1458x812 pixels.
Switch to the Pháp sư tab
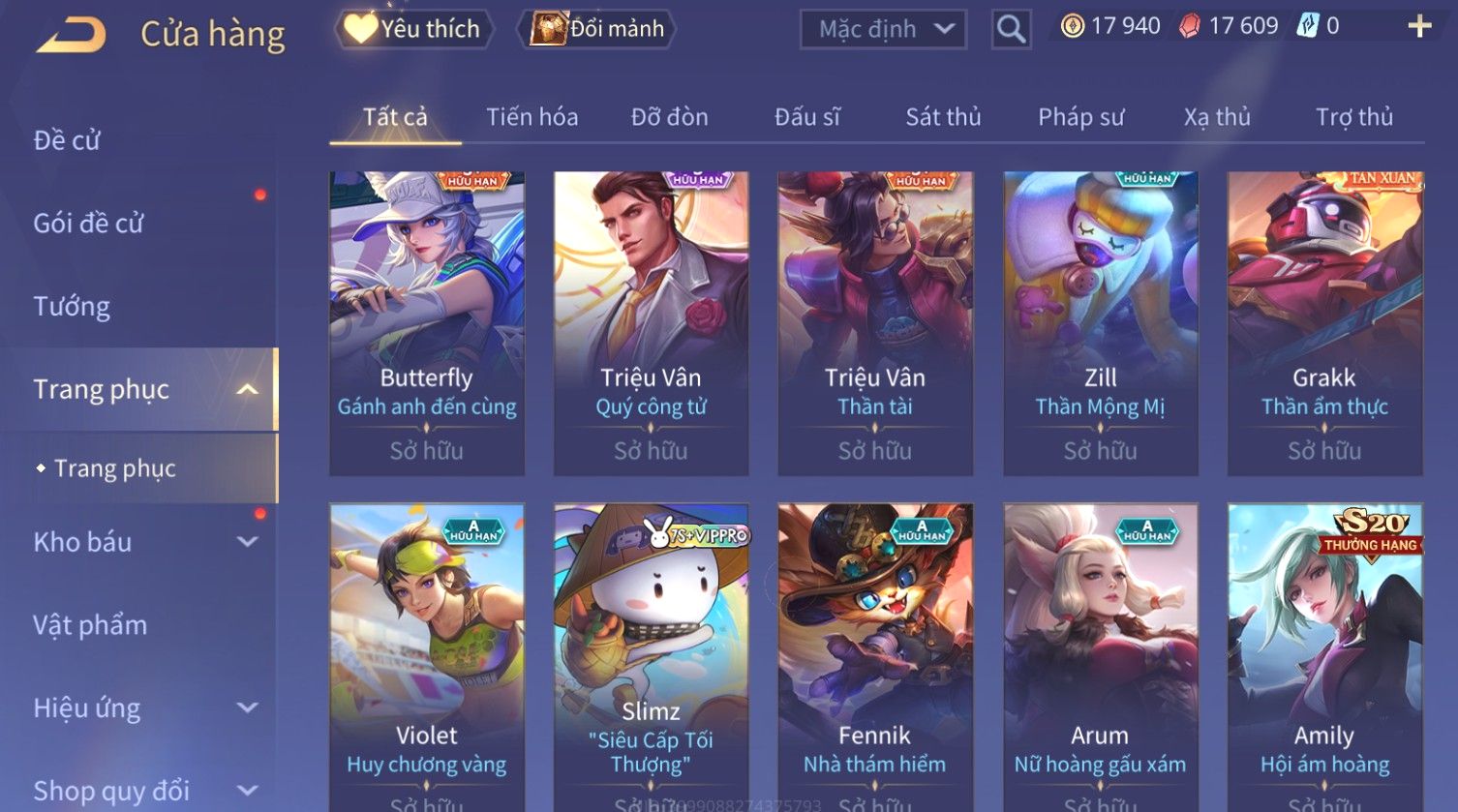1080,117
